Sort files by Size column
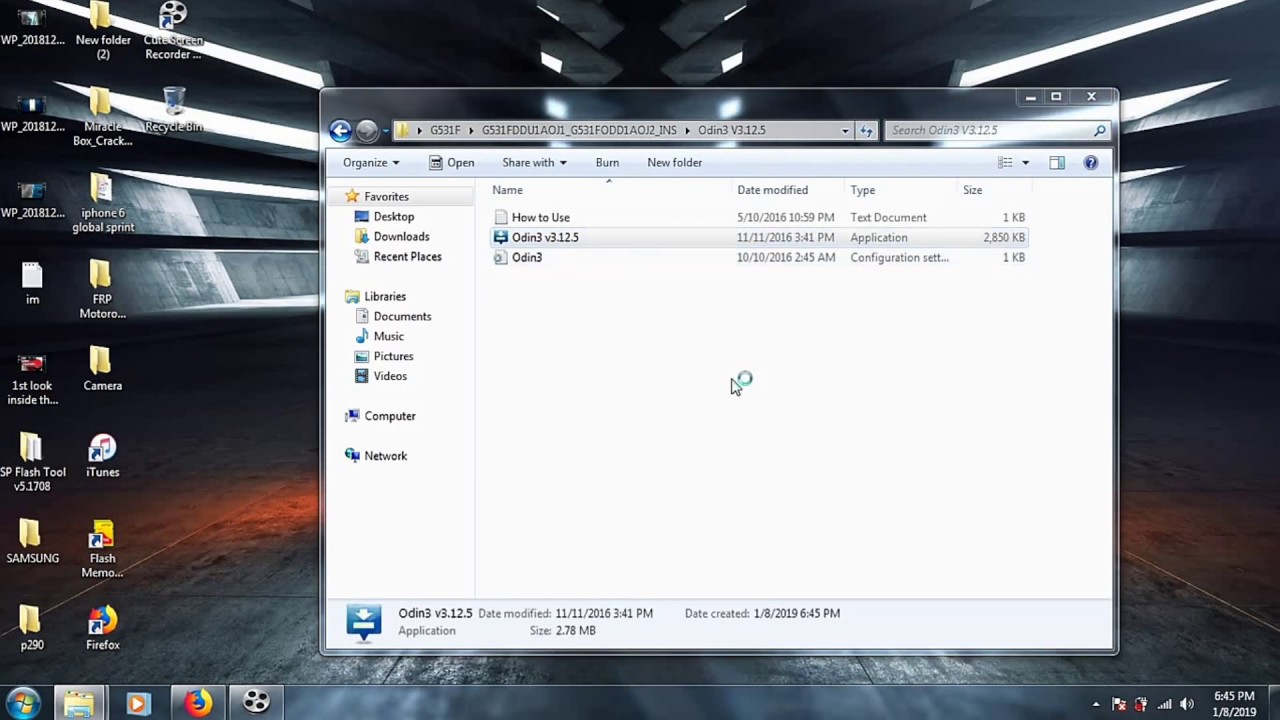The width and height of the screenshot is (1280, 720). [993, 190]
